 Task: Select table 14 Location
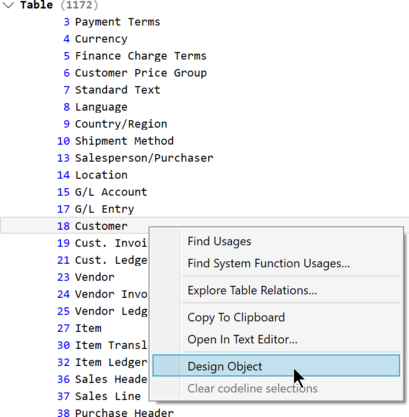92,175
